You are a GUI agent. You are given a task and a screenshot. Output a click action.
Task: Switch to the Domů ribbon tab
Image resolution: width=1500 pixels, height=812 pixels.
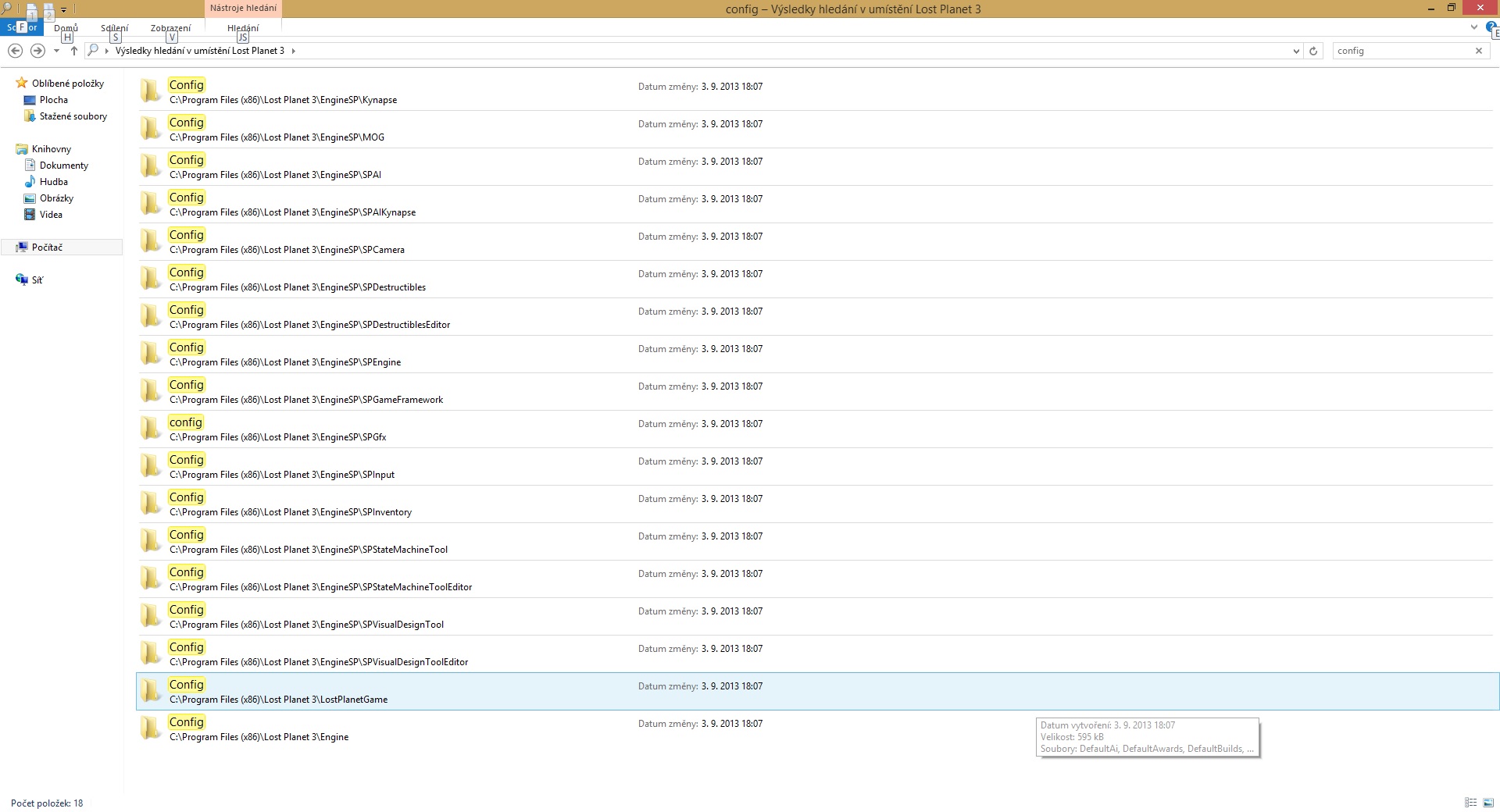click(x=66, y=28)
